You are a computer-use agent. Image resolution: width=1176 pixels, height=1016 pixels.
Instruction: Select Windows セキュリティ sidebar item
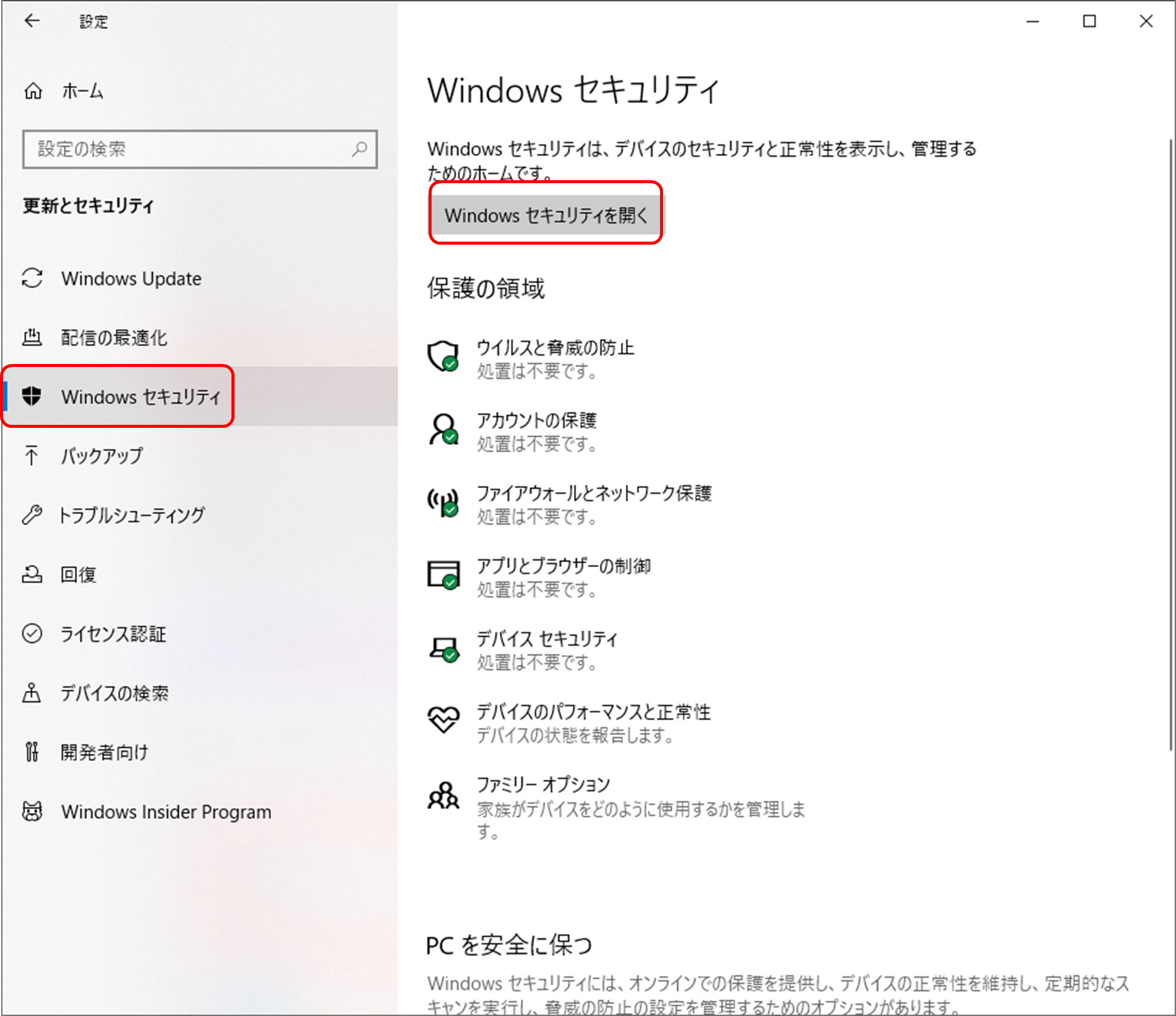[x=199, y=397]
